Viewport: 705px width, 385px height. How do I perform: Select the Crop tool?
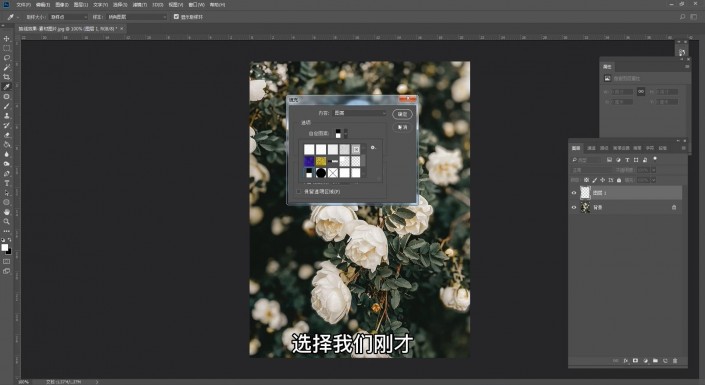[6, 77]
